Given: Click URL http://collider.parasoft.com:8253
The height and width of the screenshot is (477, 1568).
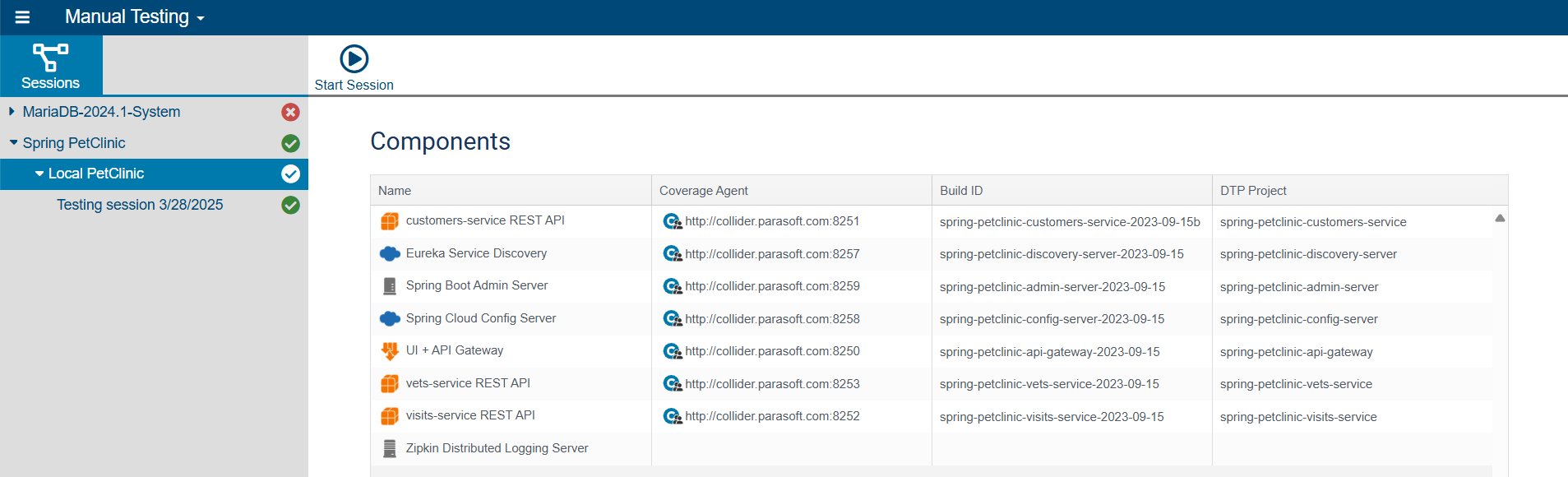Looking at the screenshot, I should (773, 384).
